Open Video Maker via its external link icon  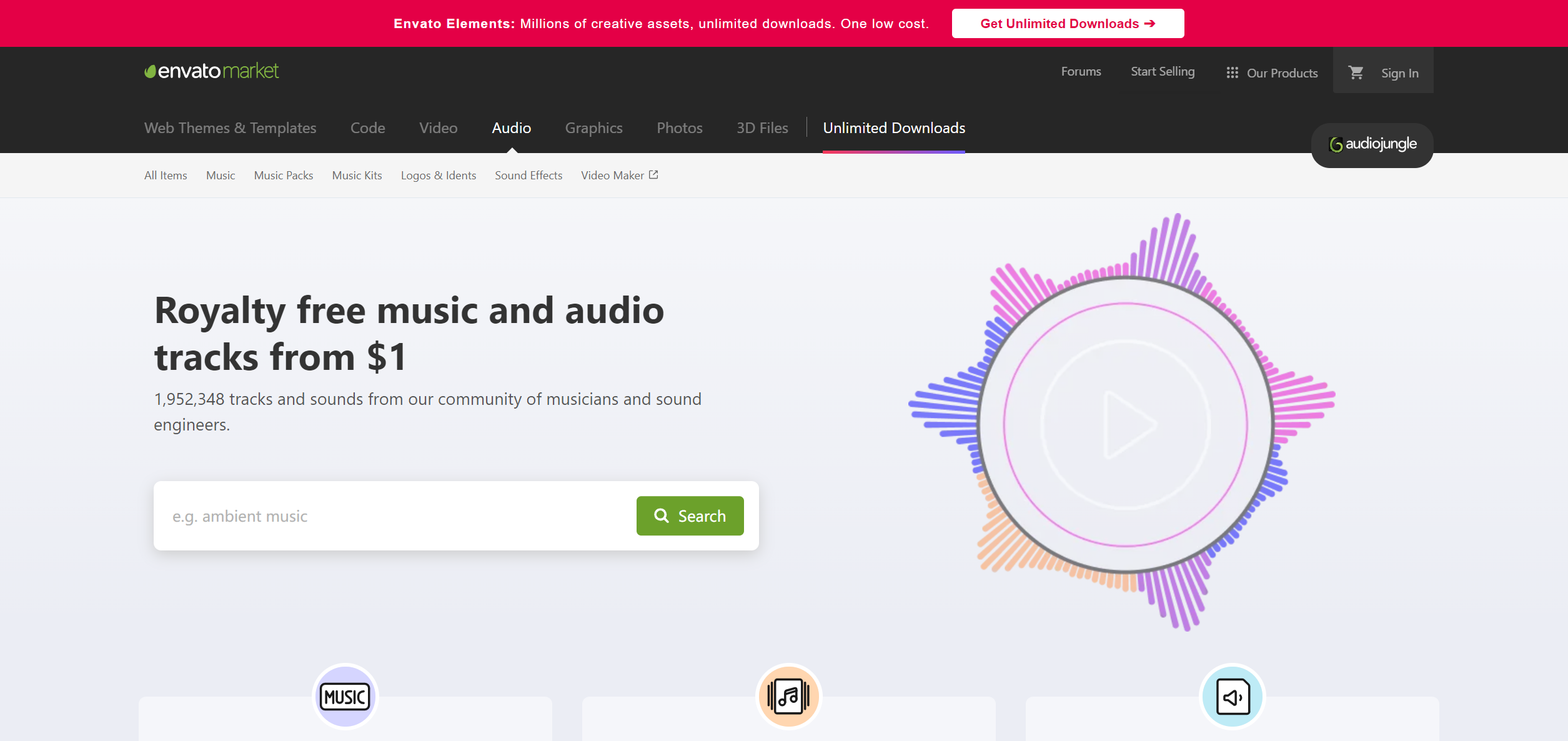click(x=653, y=174)
